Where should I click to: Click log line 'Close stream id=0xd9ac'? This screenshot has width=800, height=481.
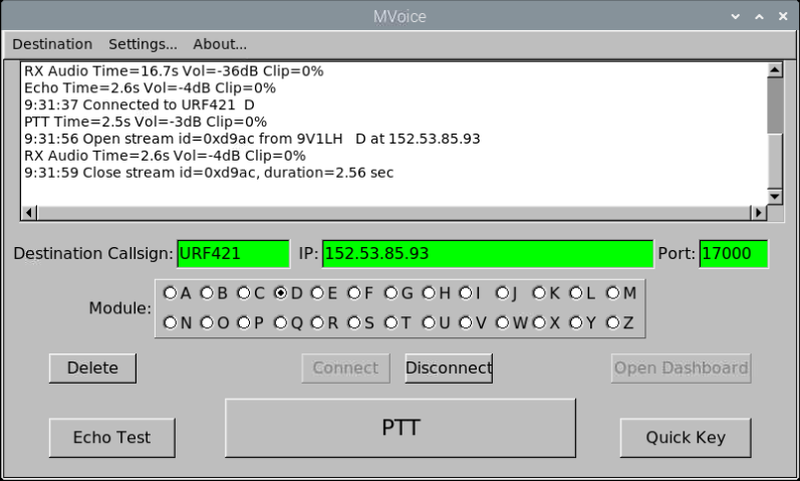pyautogui.click(x=209, y=172)
